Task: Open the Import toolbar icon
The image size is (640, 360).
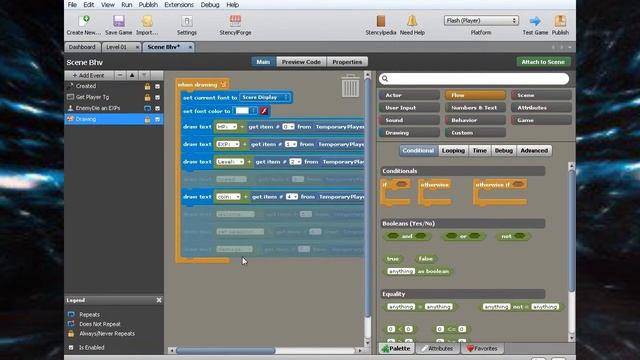Action: click(147, 21)
